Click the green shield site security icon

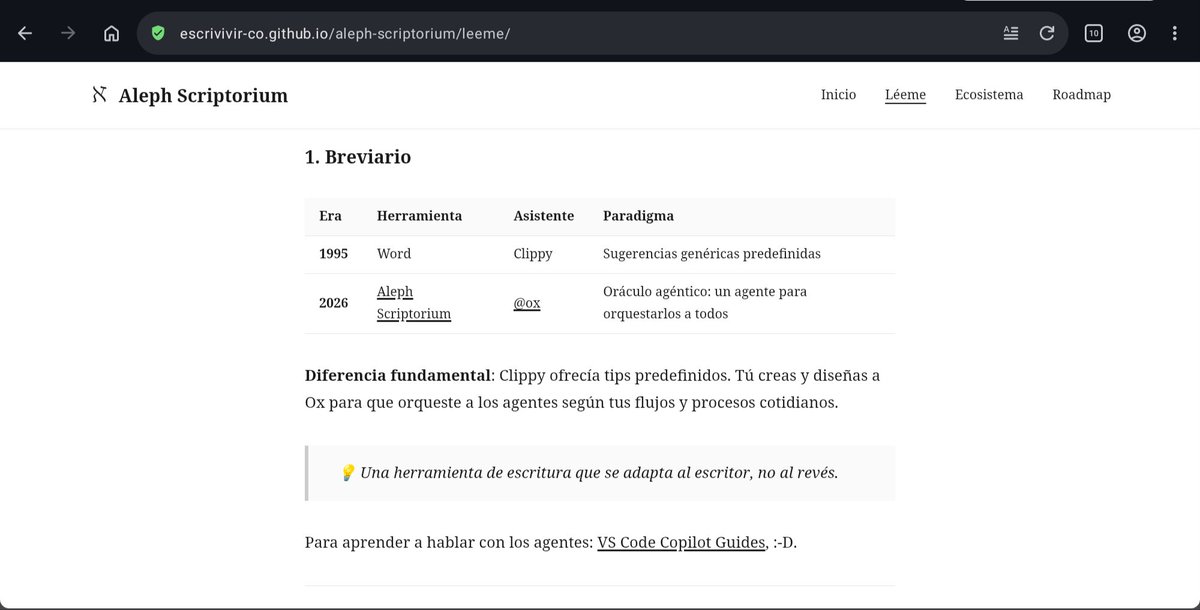tap(157, 33)
